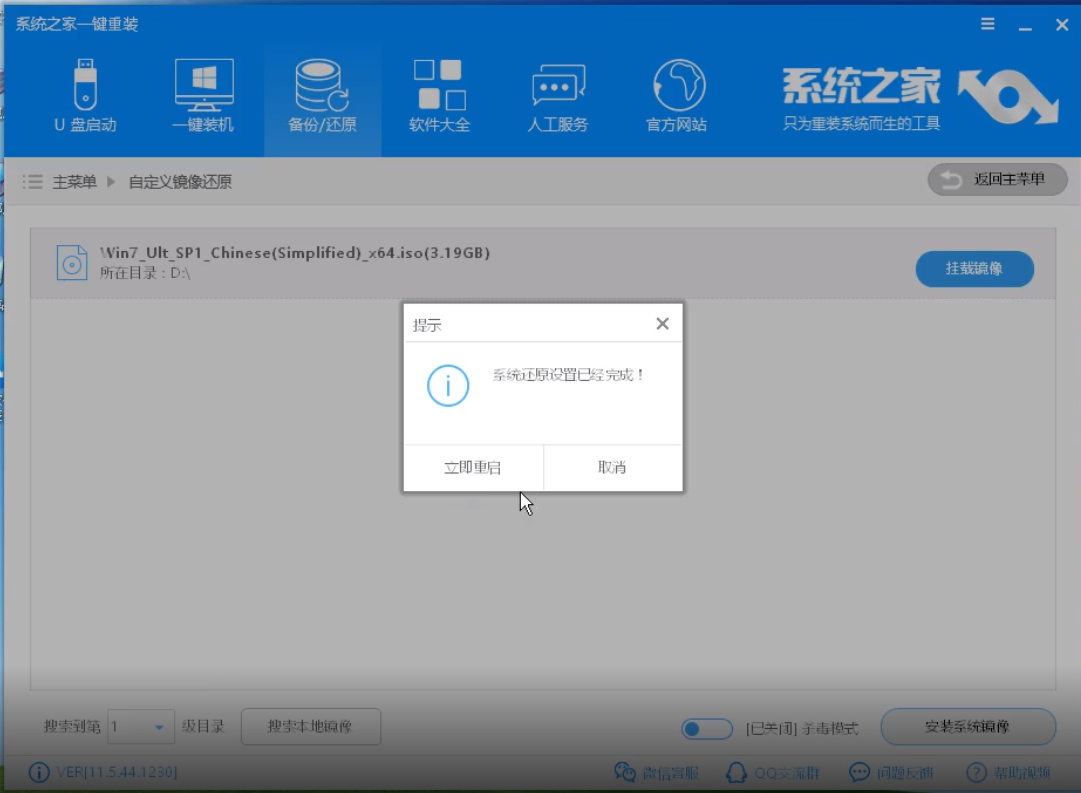This screenshot has height=793, width=1081.
Task: Open 问题反馈 feedback
Action: tap(881, 771)
